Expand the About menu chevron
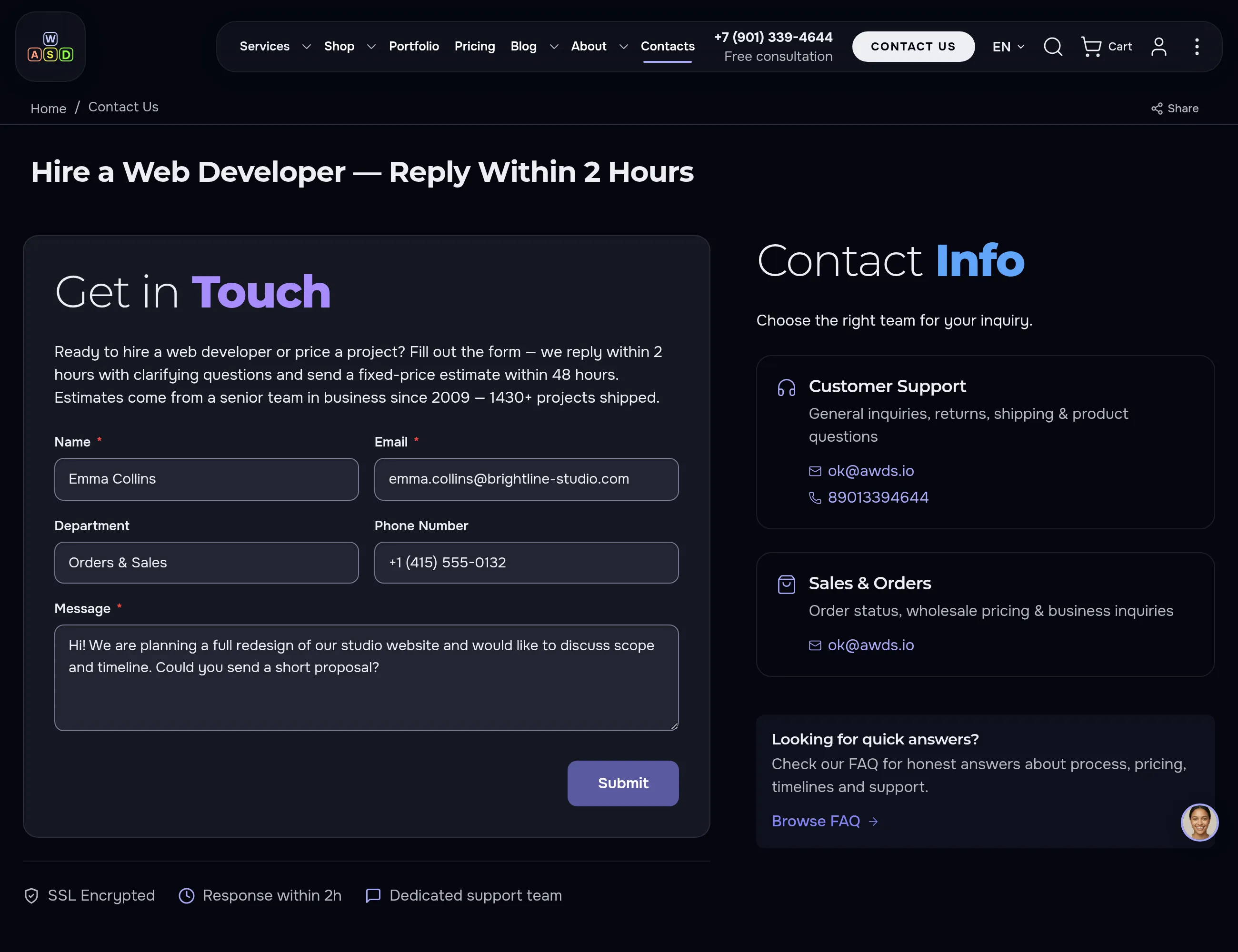The height and width of the screenshot is (952, 1238). pyautogui.click(x=624, y=47)
